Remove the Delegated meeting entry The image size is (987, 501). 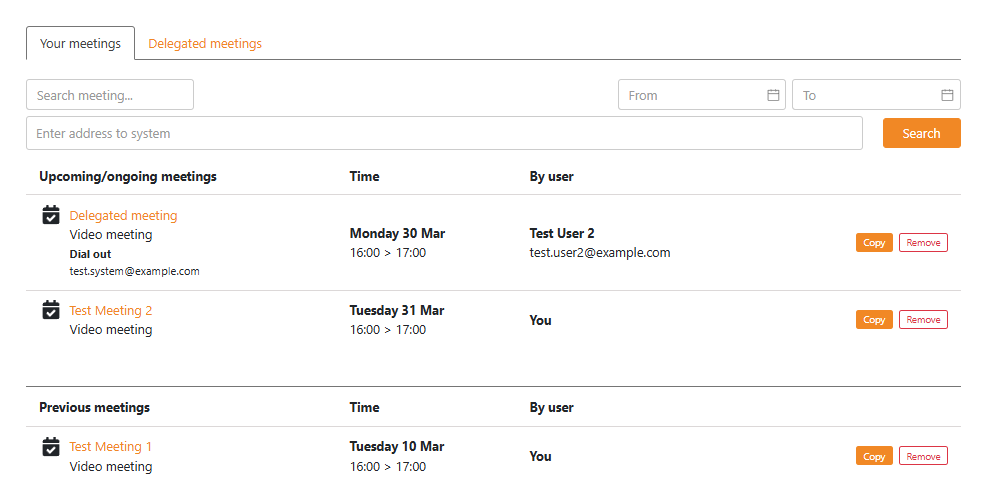click(x=923, y=243)
